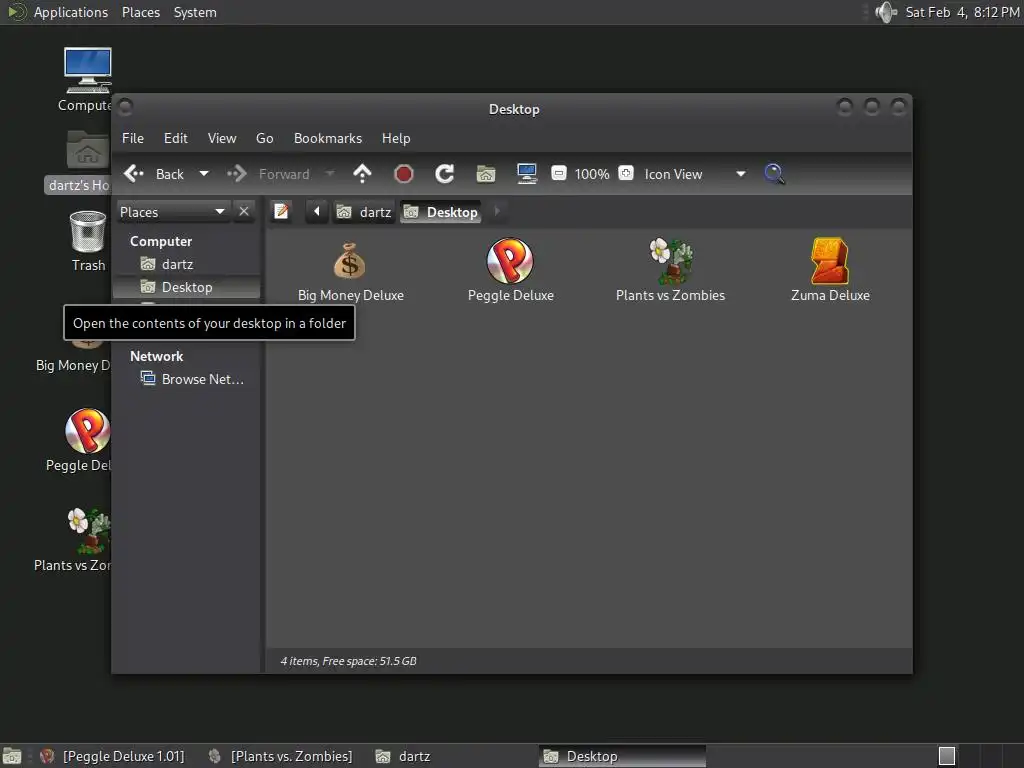Open the Go menu

click(x=264, y=138)
